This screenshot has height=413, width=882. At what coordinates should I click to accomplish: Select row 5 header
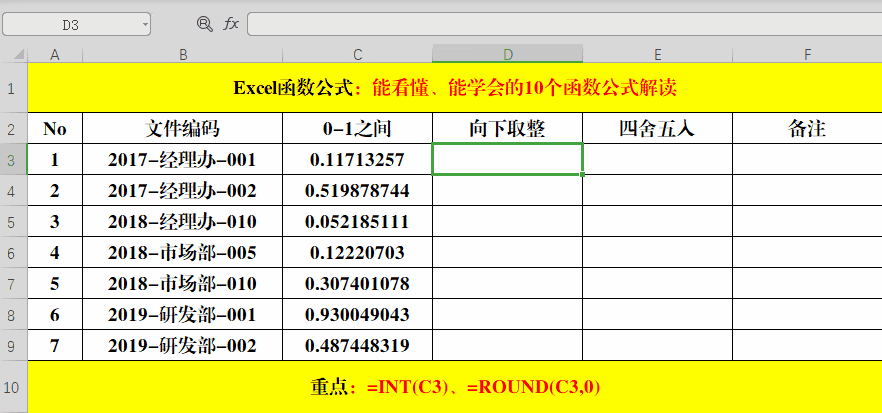[x=14, y=221]
